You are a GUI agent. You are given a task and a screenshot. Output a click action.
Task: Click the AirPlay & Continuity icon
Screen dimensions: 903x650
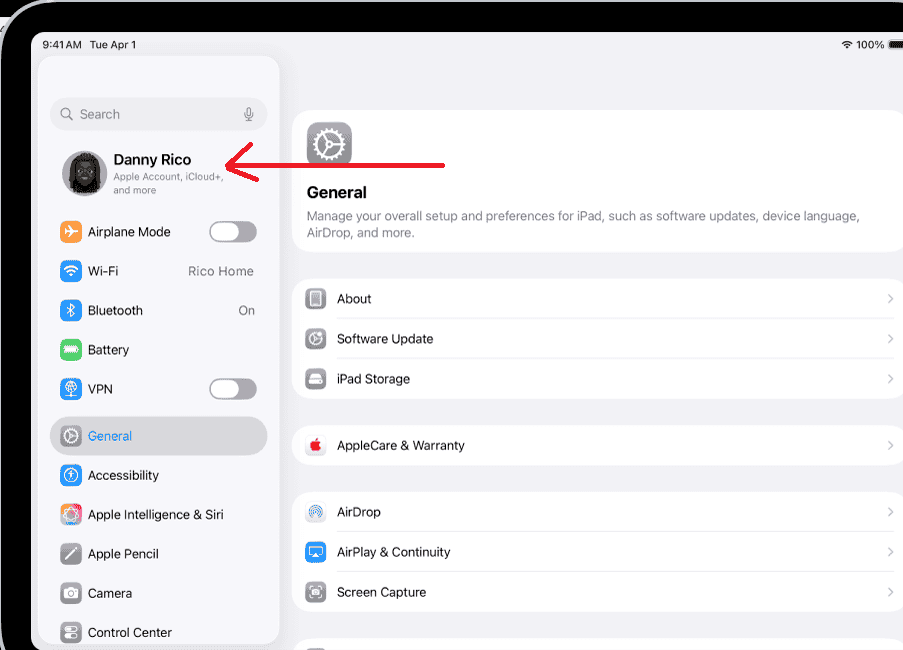(x=316, y=552)
